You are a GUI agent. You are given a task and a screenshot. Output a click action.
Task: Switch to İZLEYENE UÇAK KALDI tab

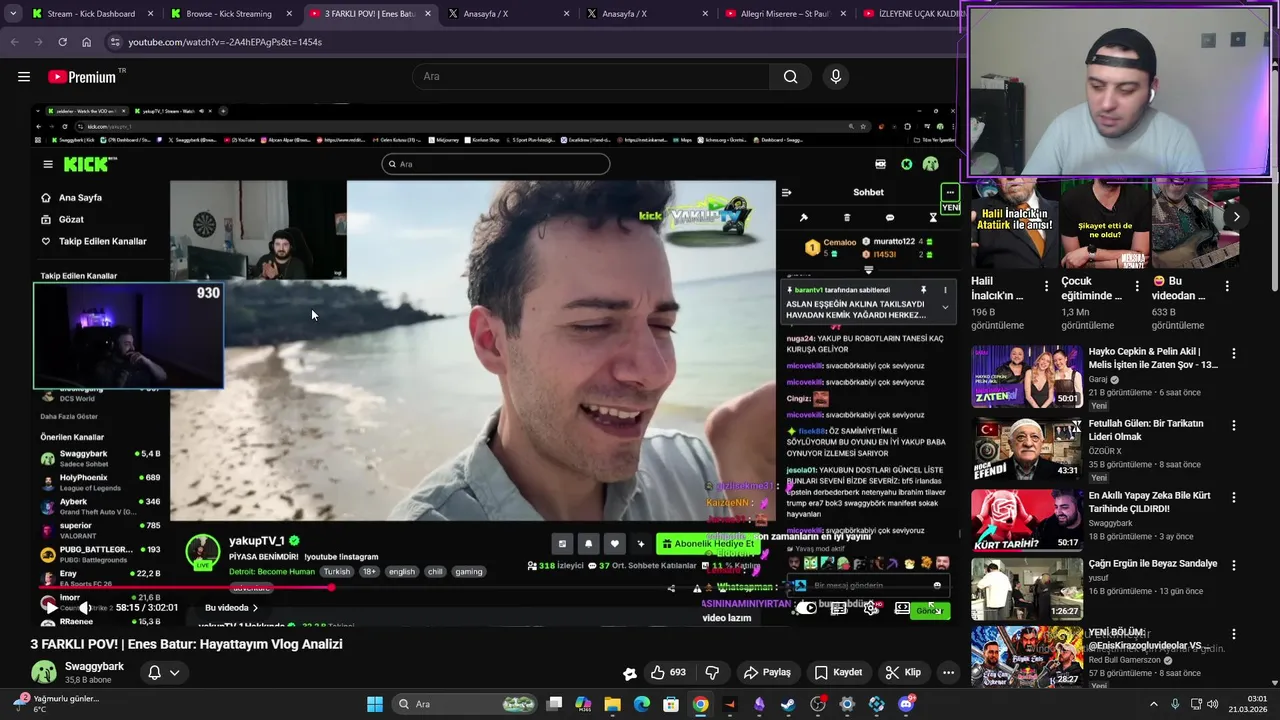point(910,14)
